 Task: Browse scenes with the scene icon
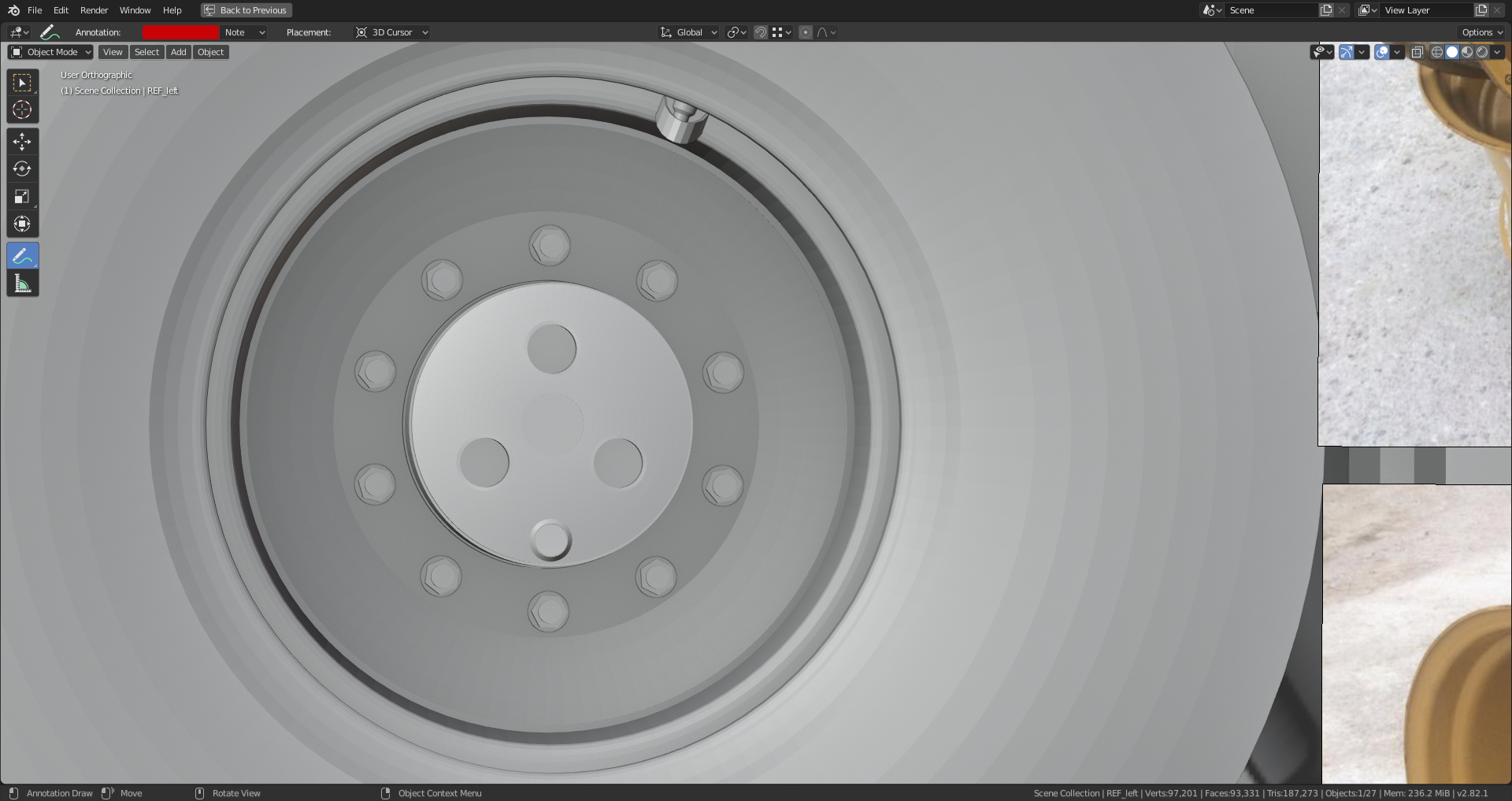tap(1212, 10)
